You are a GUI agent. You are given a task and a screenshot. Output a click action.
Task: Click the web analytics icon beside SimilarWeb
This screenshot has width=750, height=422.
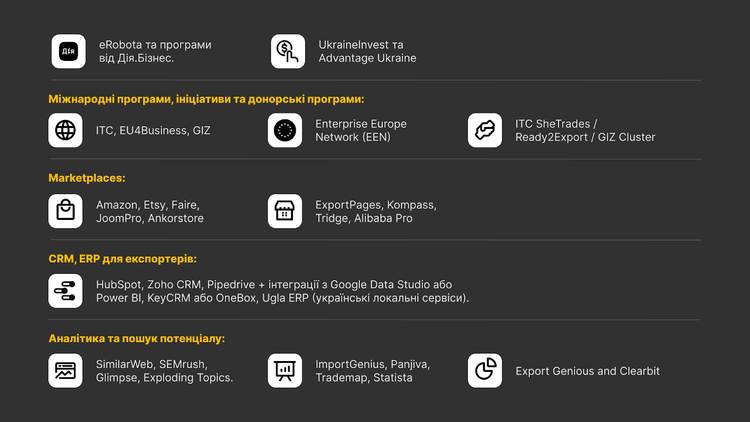click(x=66, y=371)
